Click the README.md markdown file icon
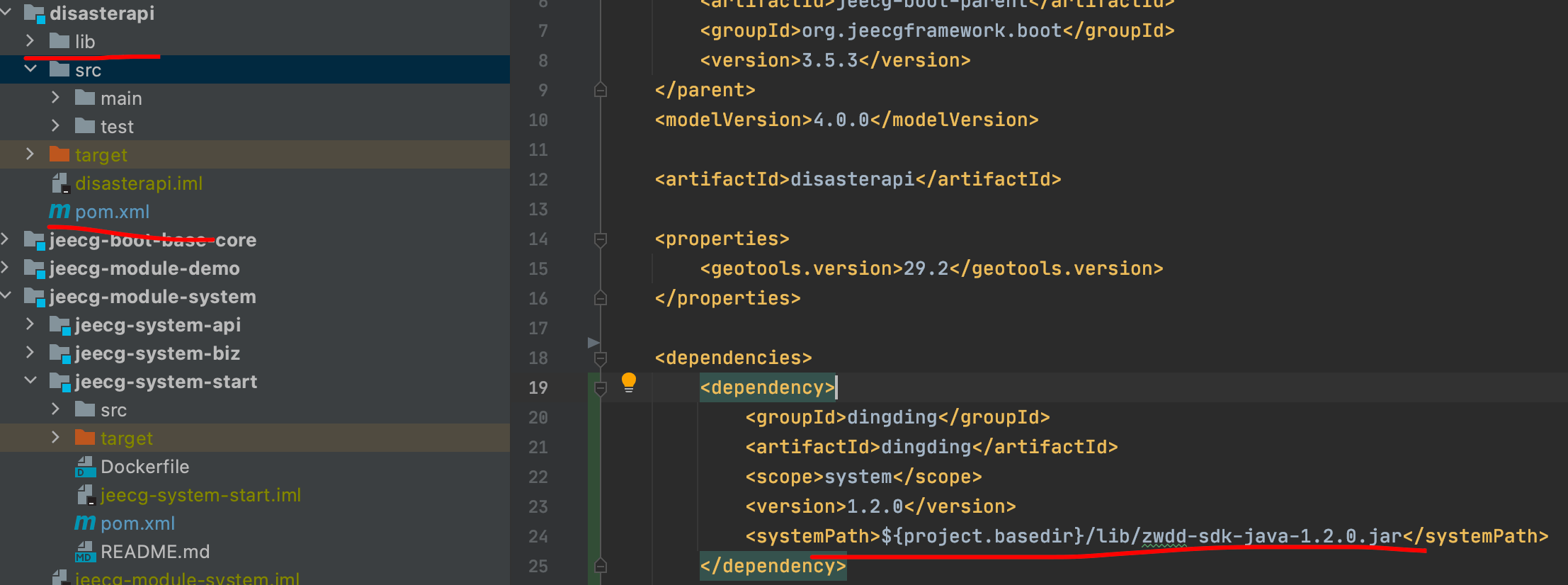The image size is (1568, 585). point(85,552)
